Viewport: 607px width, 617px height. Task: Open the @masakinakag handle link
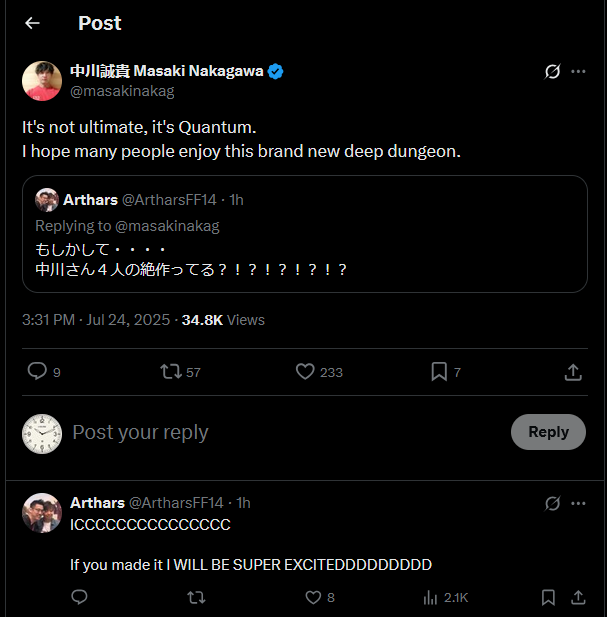tap(122, 91)
